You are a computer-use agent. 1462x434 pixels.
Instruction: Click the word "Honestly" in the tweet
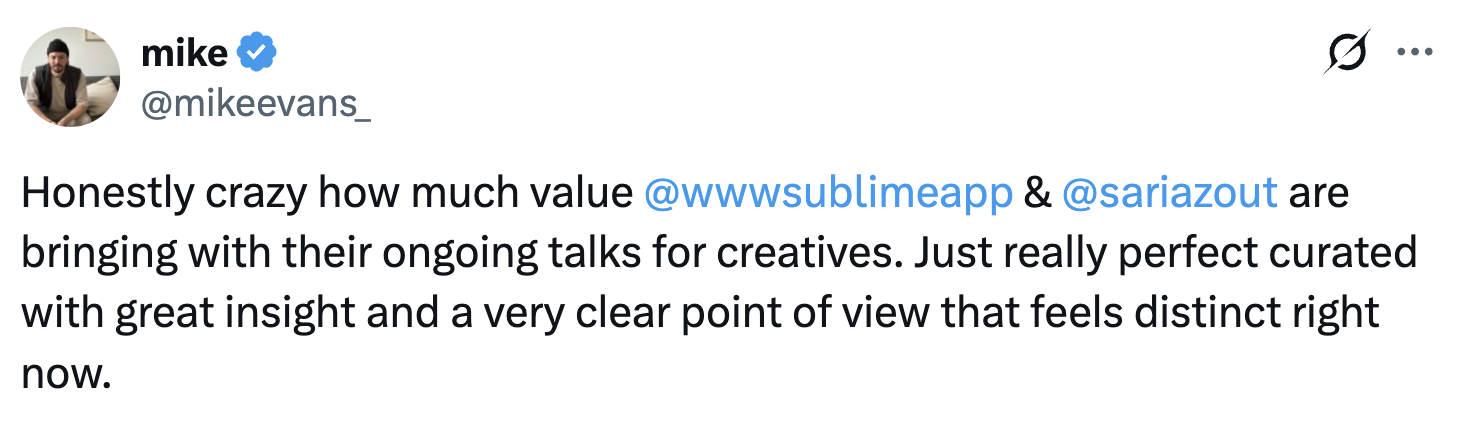click(x=106, y=193)
